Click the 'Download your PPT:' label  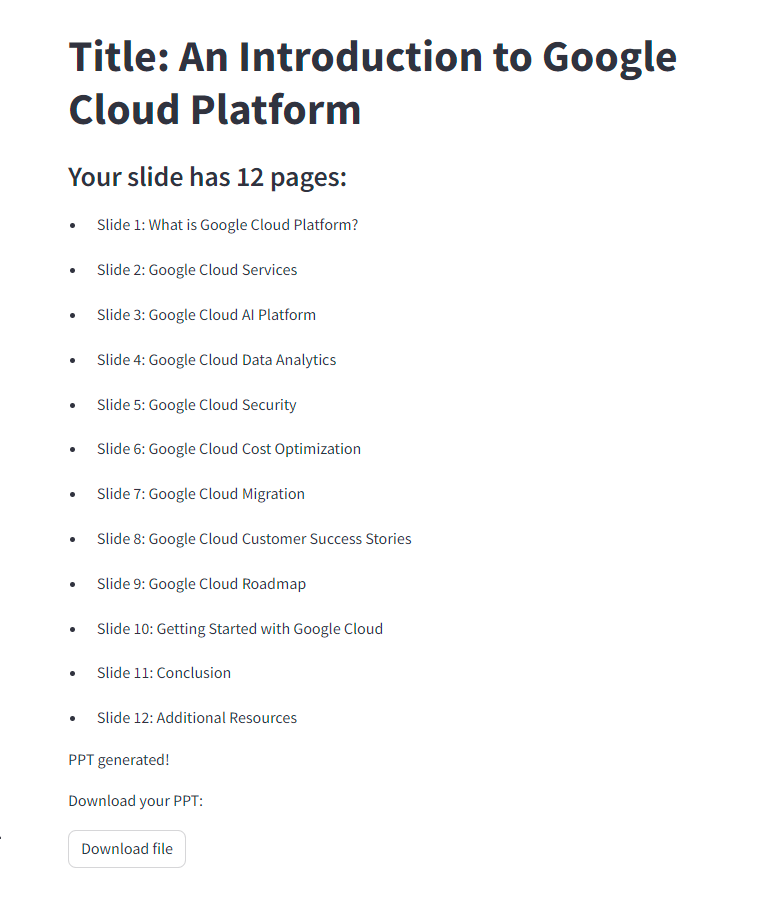point(136,801)
